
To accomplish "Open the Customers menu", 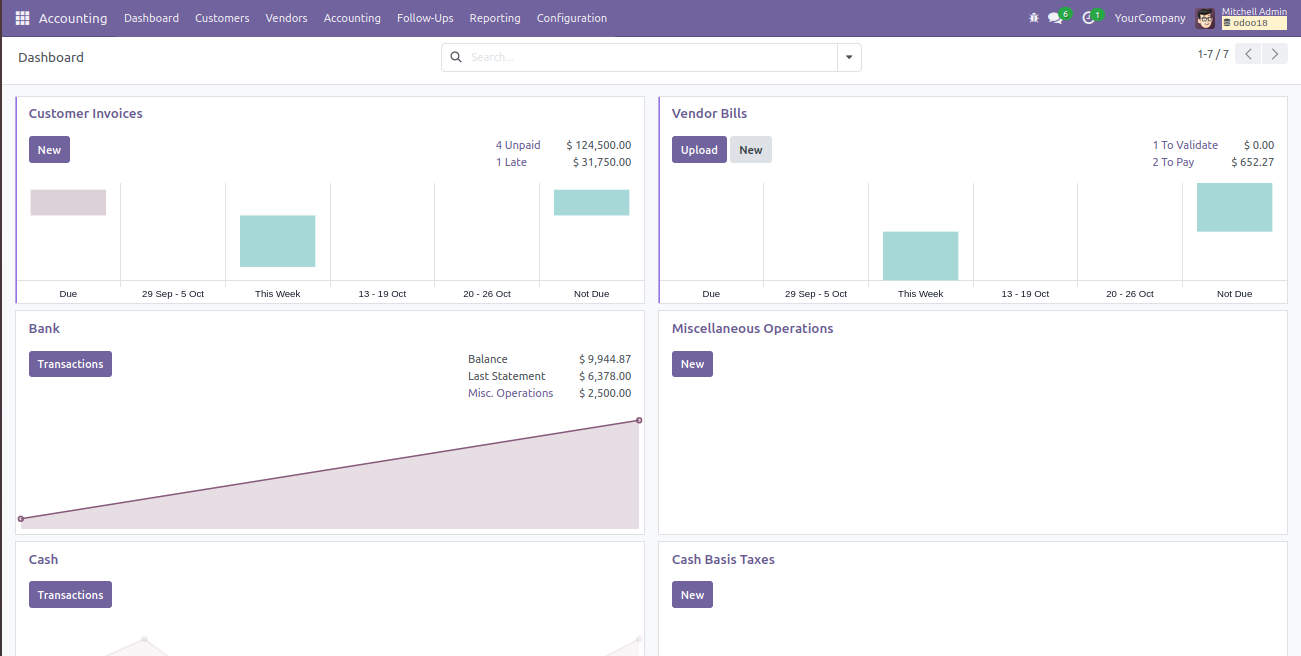I will (222, 18).
